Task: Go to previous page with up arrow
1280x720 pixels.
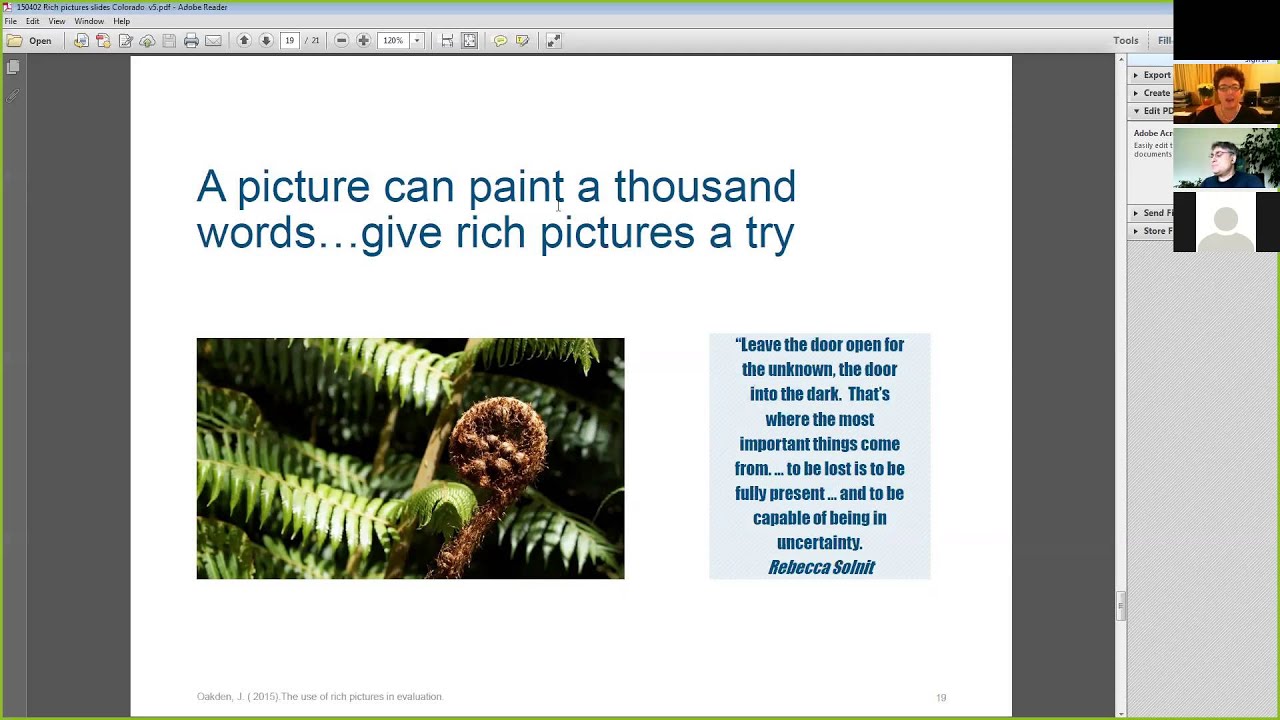Action: coord(244,41)
